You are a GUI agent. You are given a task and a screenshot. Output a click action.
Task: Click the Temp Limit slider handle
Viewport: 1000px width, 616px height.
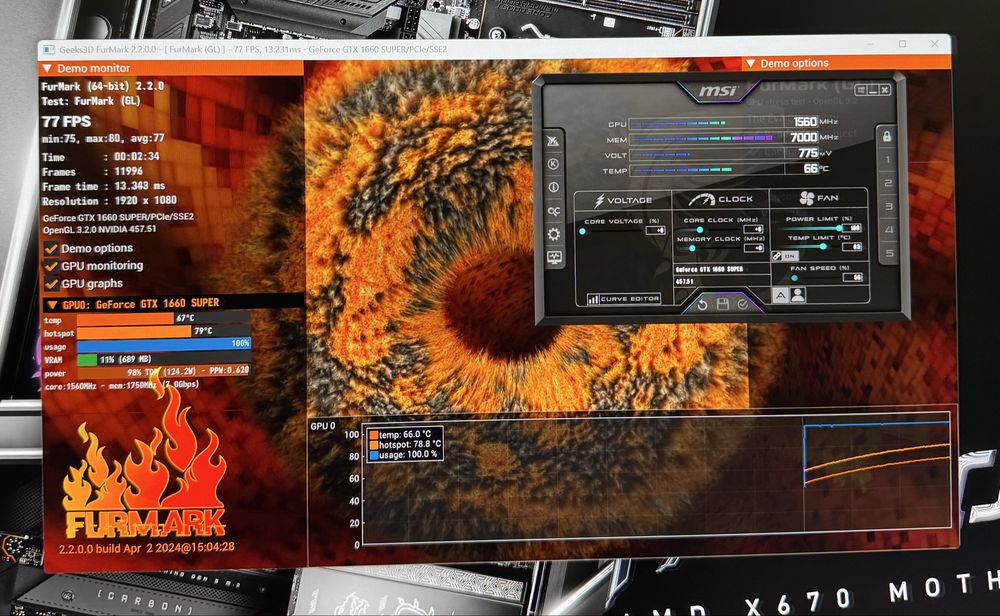[x=823, y=246]
